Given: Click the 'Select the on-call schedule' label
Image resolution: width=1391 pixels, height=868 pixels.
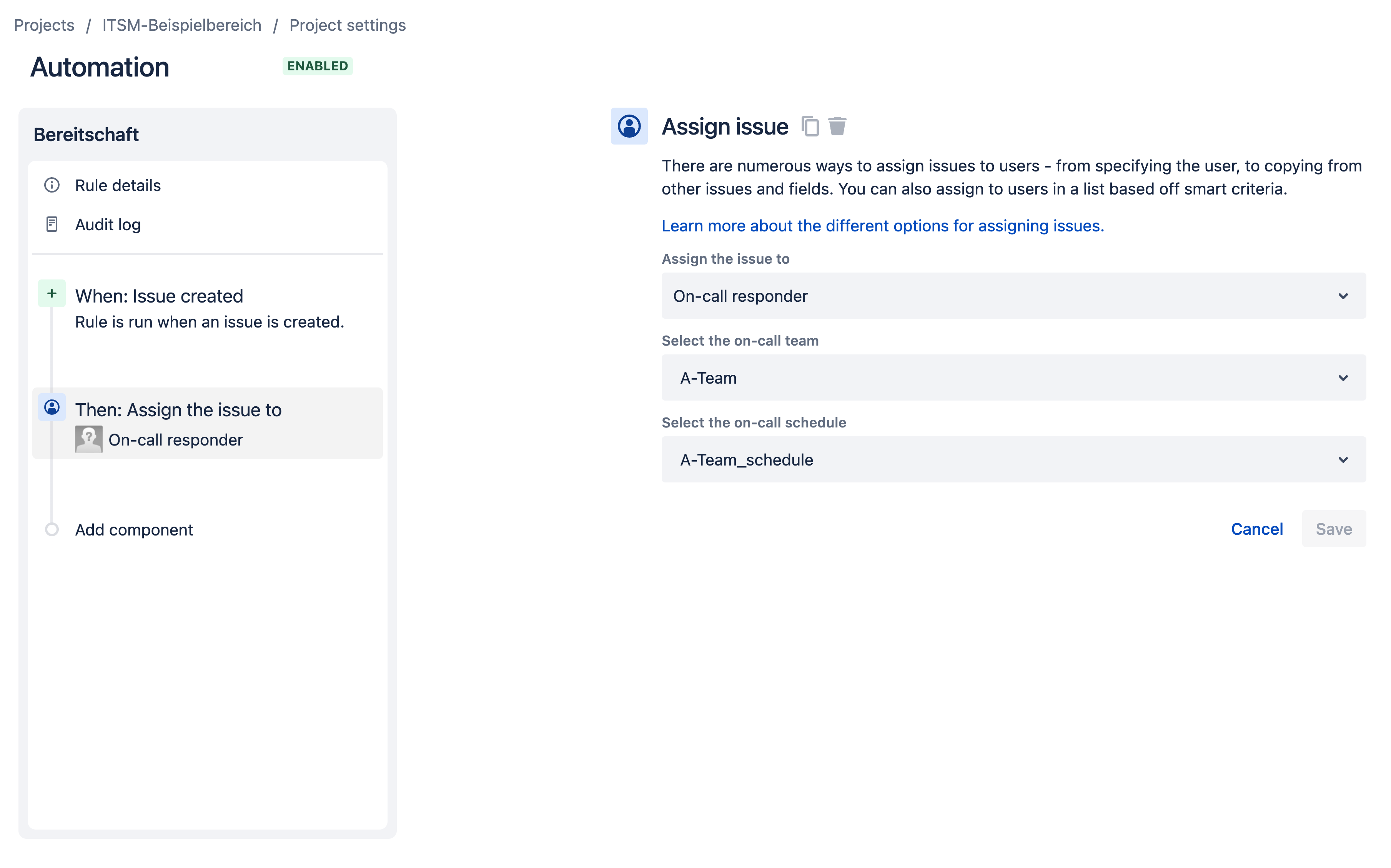Looking at the screenshot, I should pos(754,422).
